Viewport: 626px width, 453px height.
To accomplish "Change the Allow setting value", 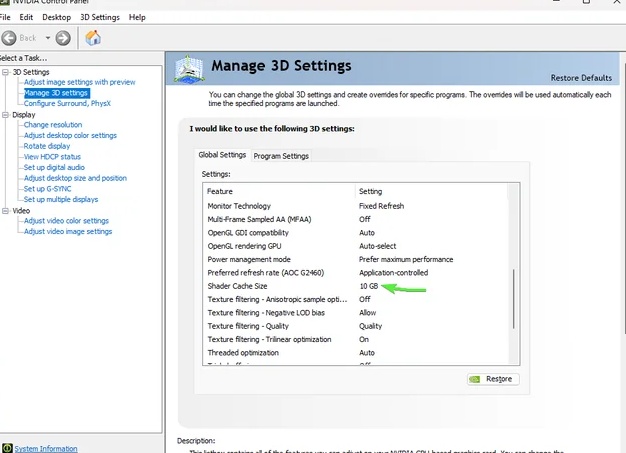I will (368, 313).
